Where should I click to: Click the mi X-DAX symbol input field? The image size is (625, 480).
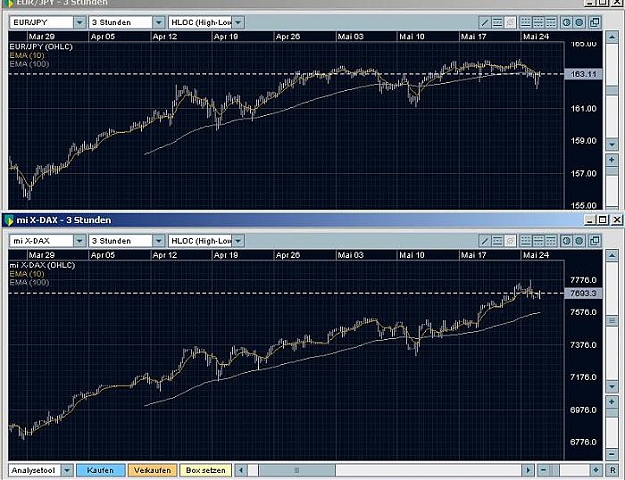pos(41,241)
